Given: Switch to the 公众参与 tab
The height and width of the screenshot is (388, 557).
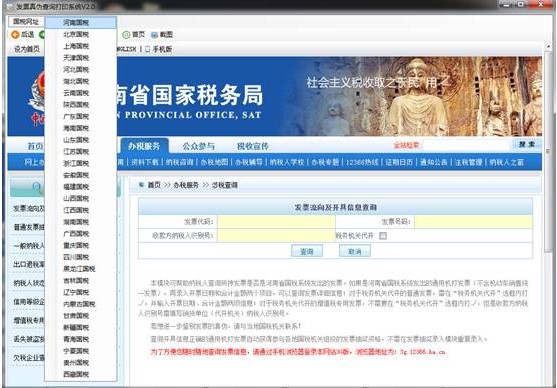Looking at the screenshot, I should [x=199, y=146].
